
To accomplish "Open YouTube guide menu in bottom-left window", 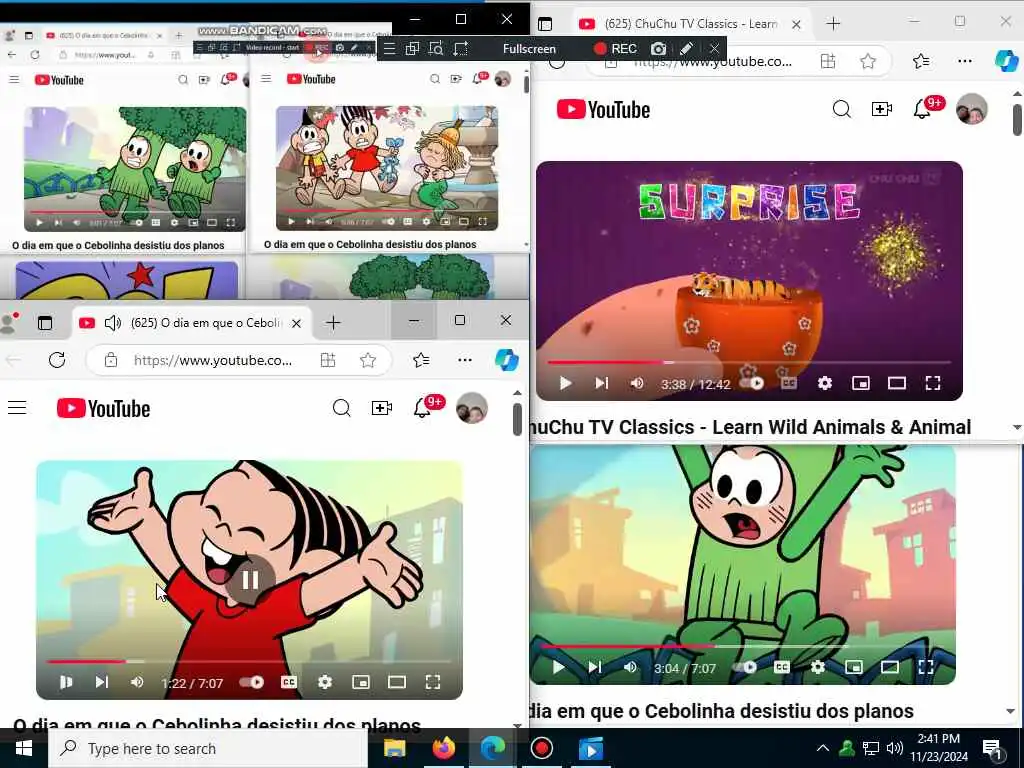I will [x=17, y=408].
